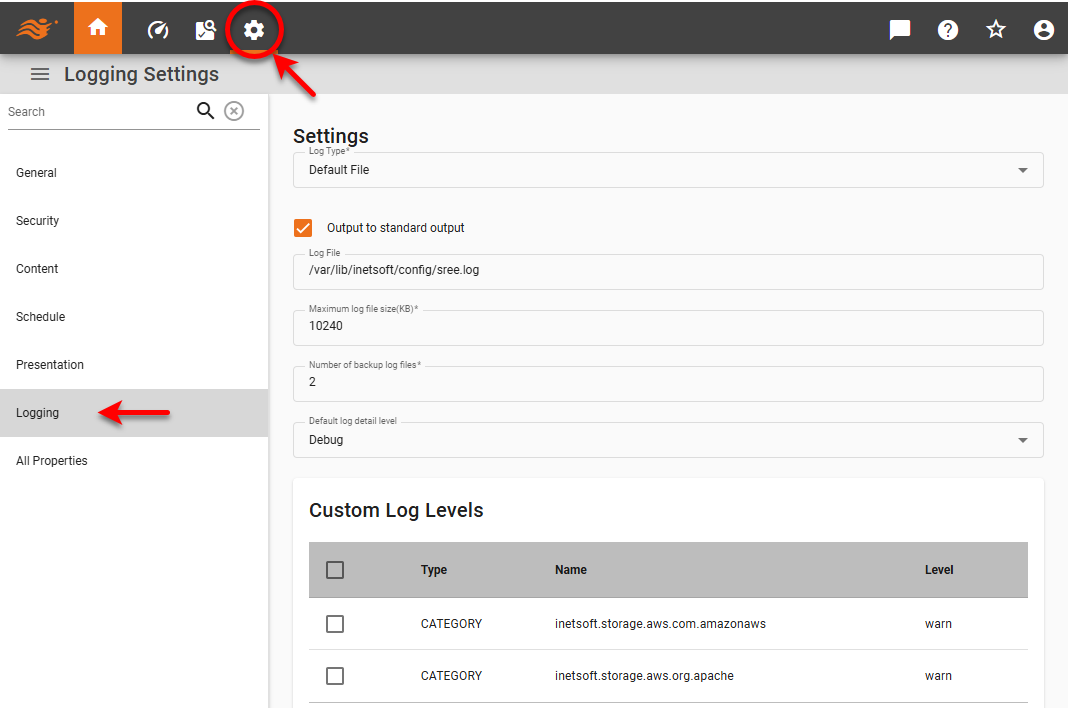Check the select-all box in Custom Log Levels
Viewport: 1068px width, 708px height.
(334, 569)
